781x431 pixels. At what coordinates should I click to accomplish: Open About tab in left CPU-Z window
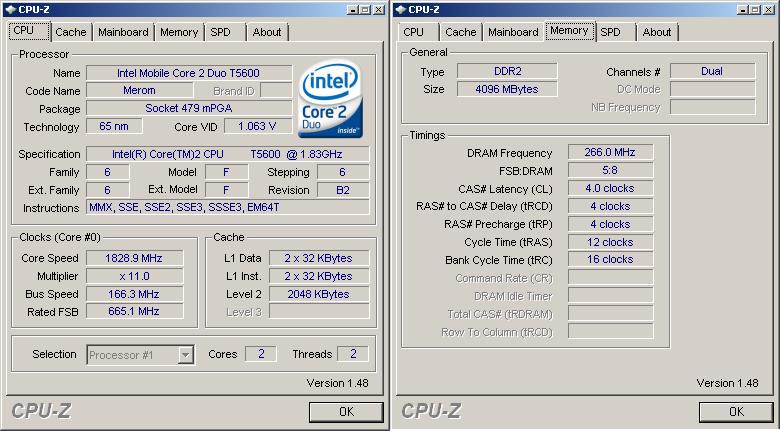coord(267,32)
